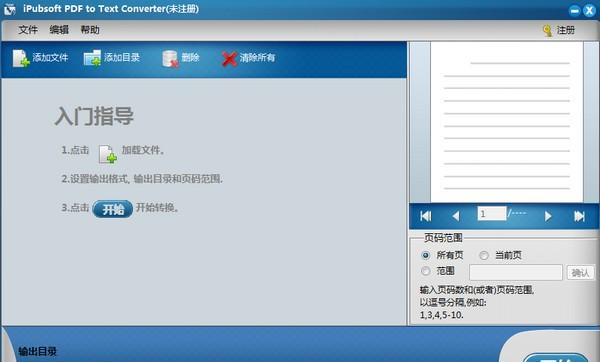Select the 所有页 radio button
This screenshot has width=600, height=362.
[426, 255]
